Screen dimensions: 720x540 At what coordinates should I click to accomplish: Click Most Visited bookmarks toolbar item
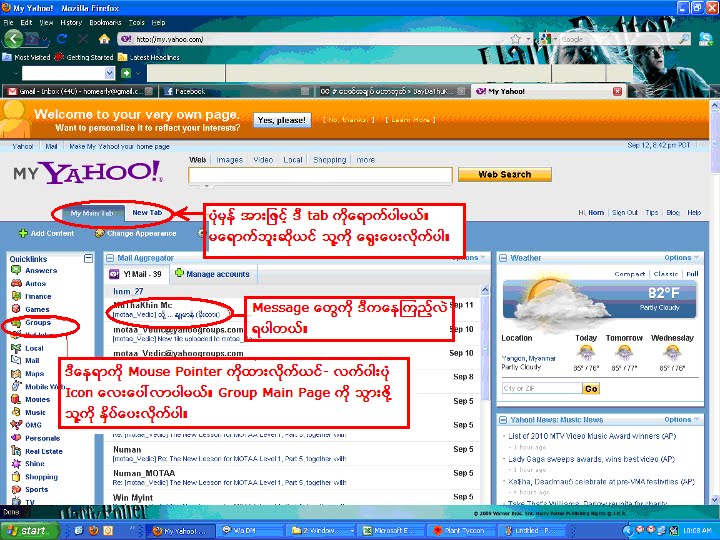(x=27, y=57)
